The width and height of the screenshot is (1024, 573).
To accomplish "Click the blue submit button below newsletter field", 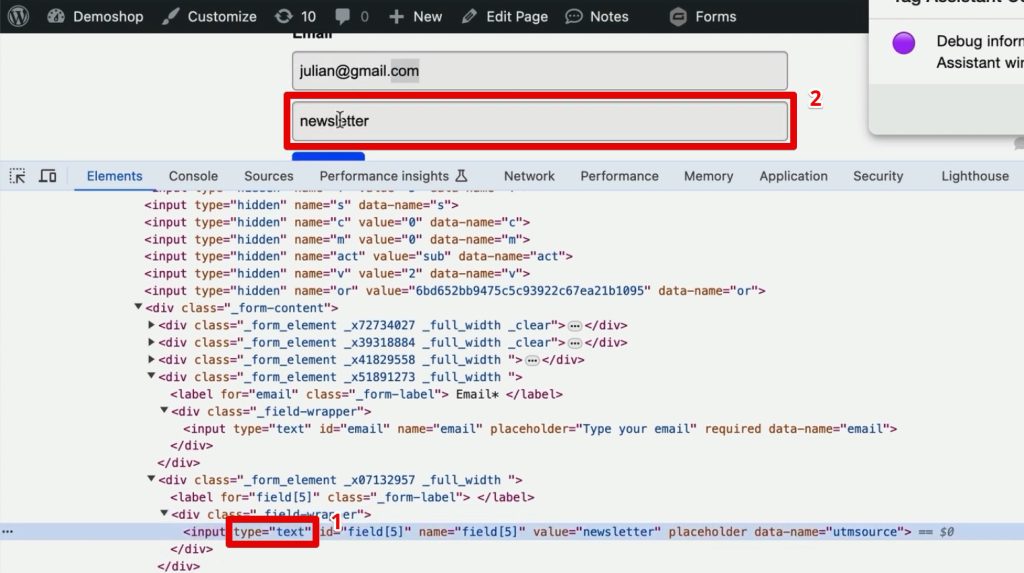I will pos(328,156).
